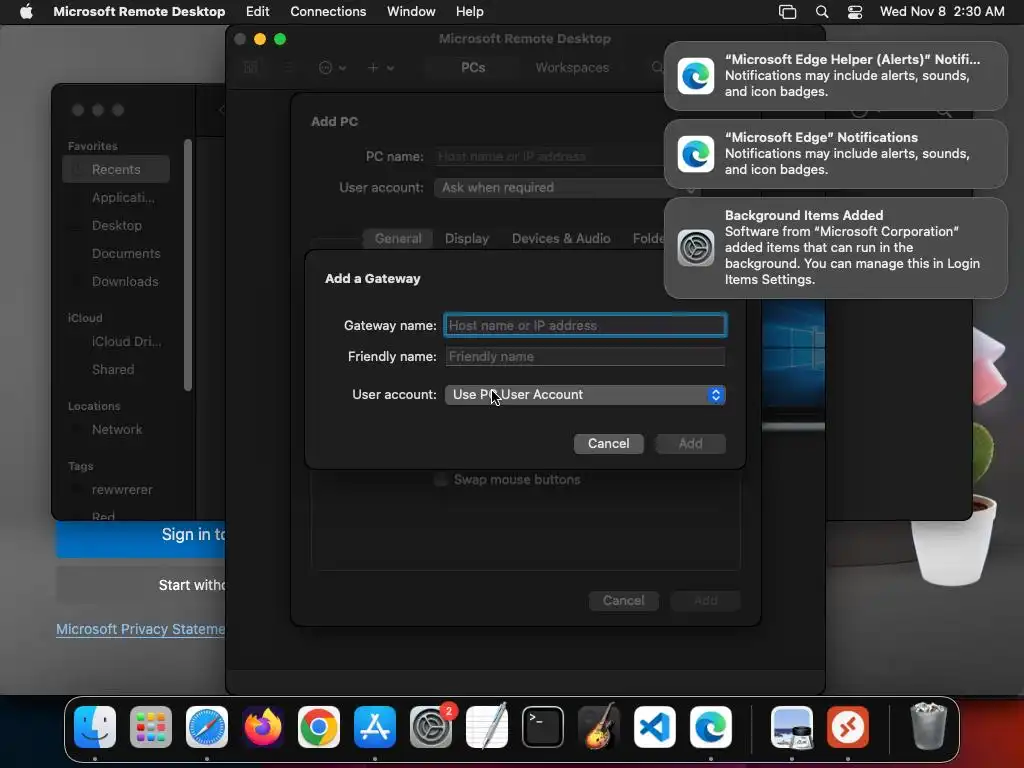Click the date and time in menu bar
1024x768 pixels.
942,12
